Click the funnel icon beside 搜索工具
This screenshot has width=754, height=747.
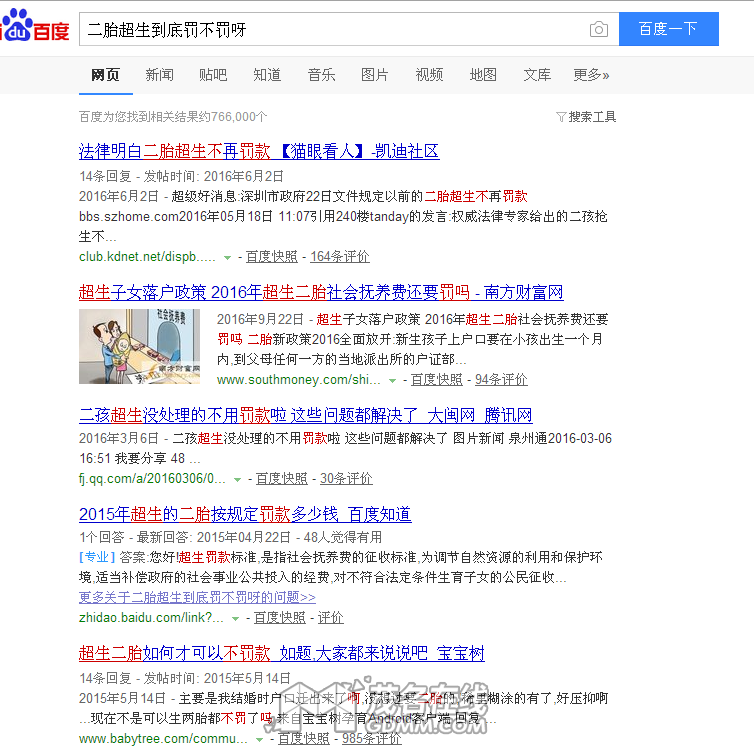click(561, 117)
